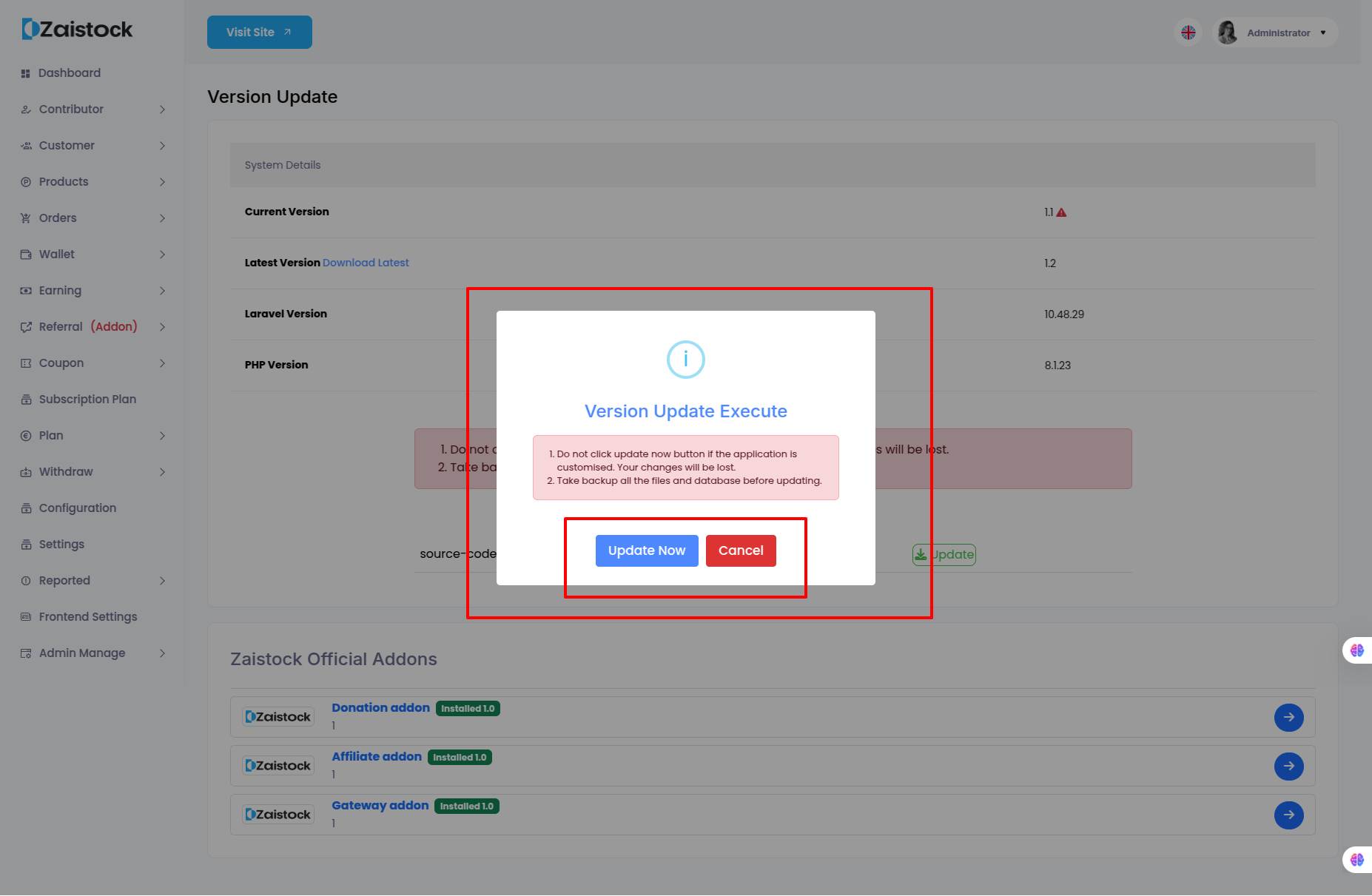Click the 'Installed 1.0' badge beside Donation addon
Viewport: 1372px width, 896px height.
pos(468,709)
